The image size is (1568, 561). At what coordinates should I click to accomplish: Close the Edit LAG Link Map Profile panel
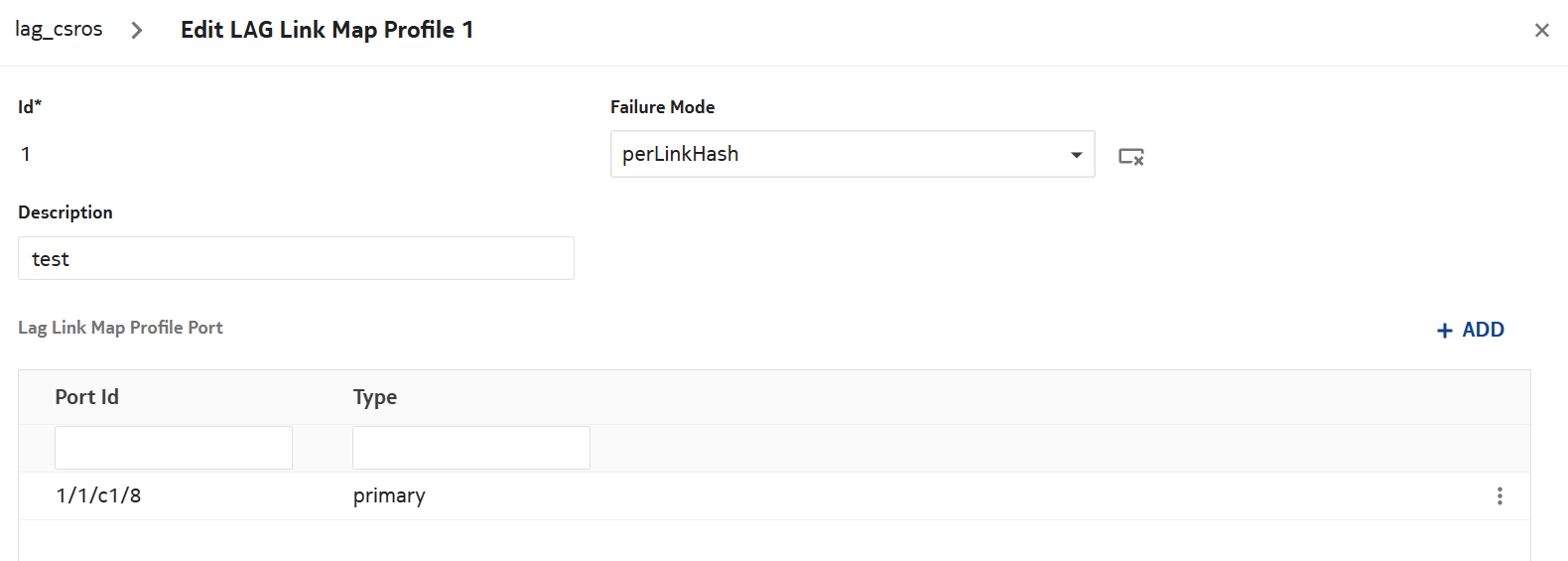1541,31
